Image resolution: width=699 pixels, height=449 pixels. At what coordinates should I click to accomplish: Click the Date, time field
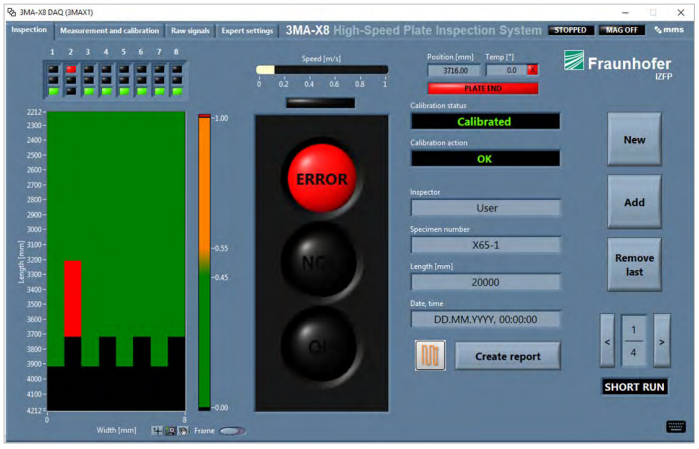(485, 319)
